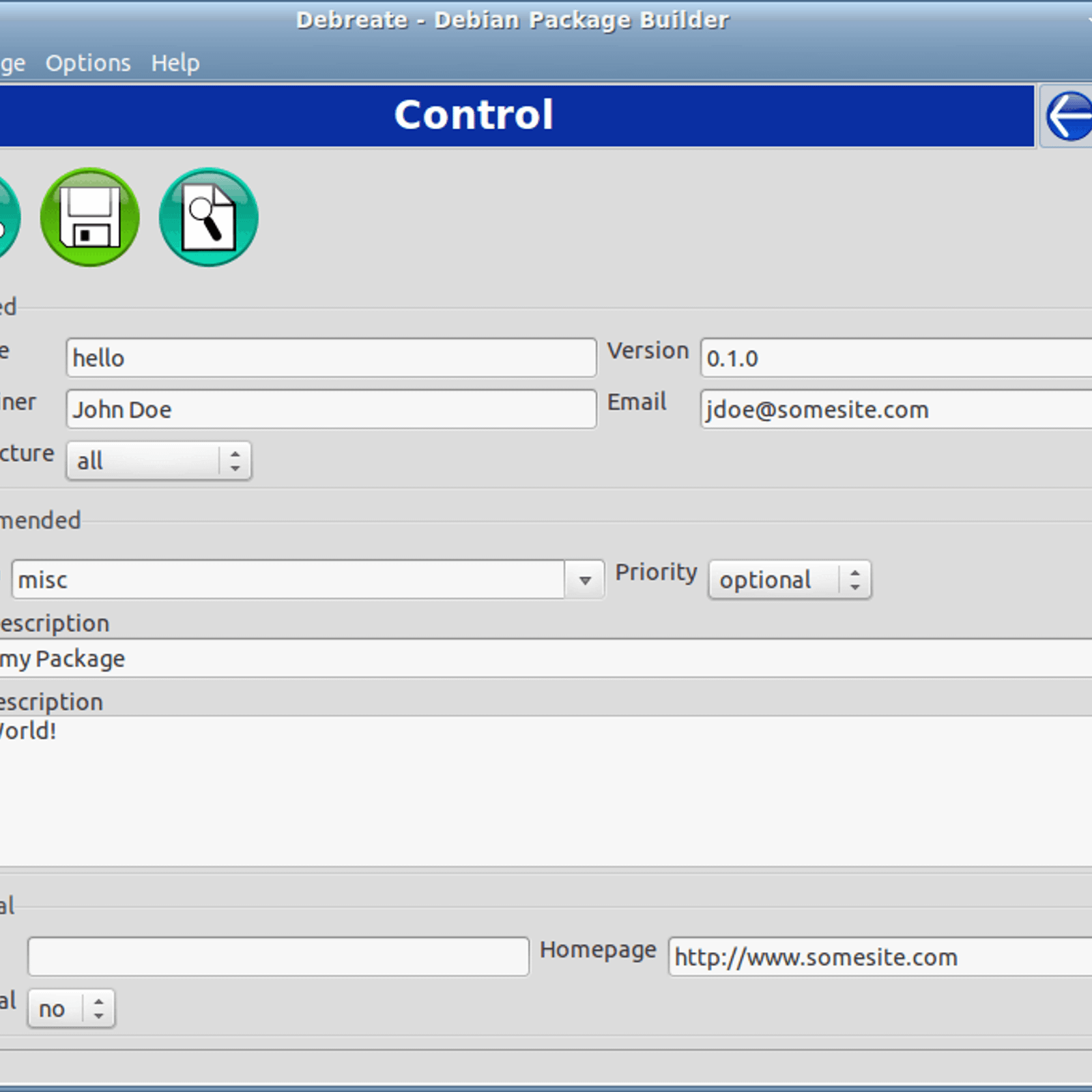
Task: Click the Homepage label text
Action: (x=598, y=950)
